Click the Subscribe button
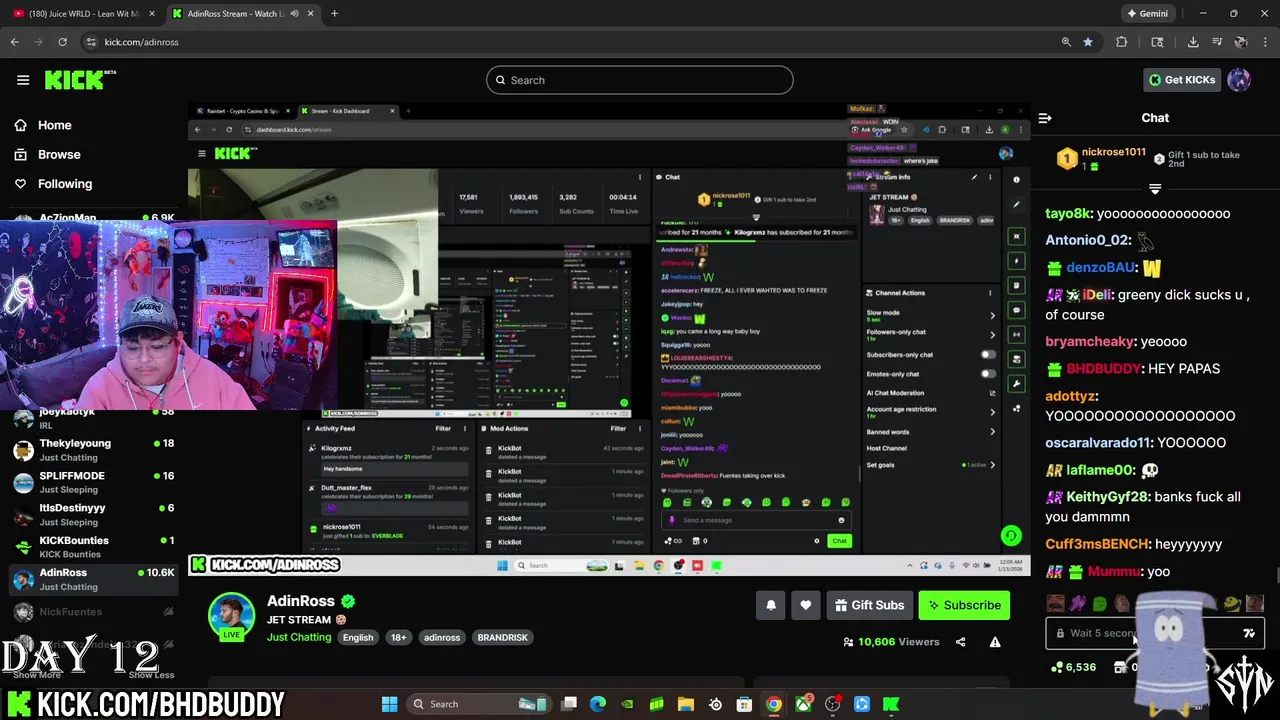 [x=964, y=605]
